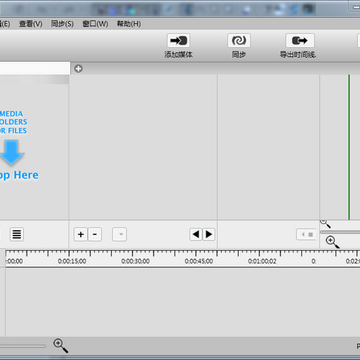Adjust the waveform zoom slider
Screen dimensions: 360x360
[340, 232]
